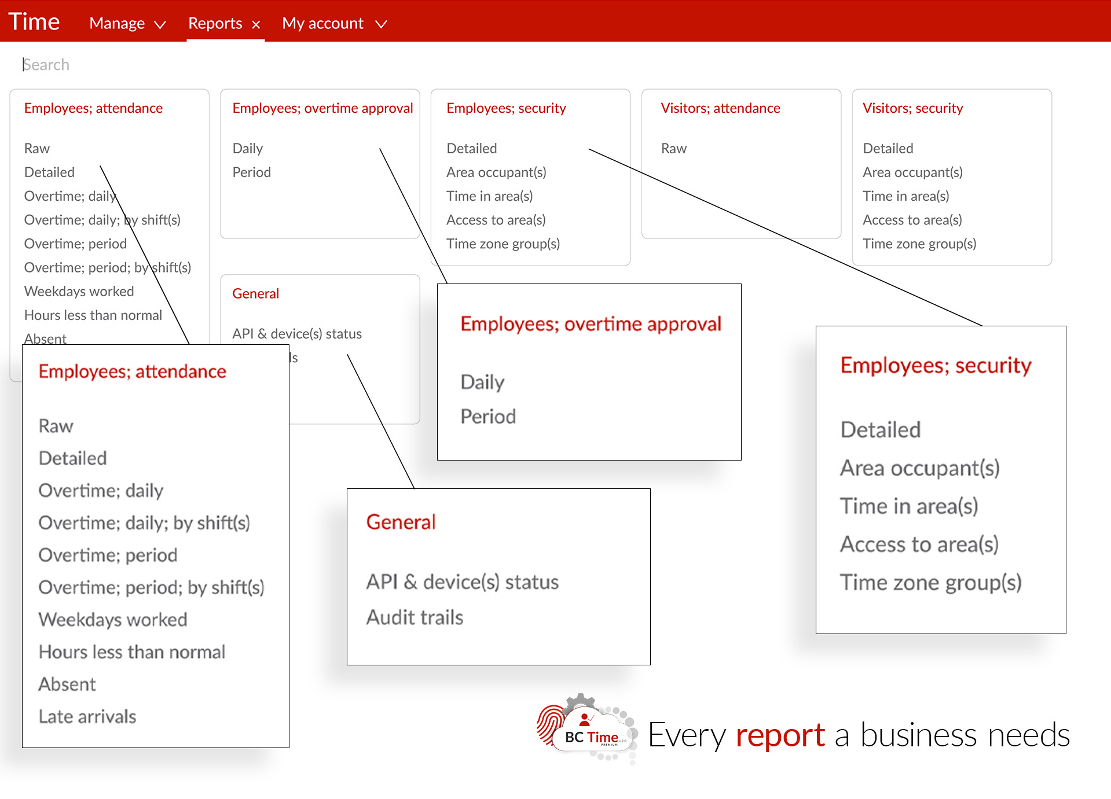1111x799 pixels.
Task: Open the Detailed report under Visitors; security
Action: tap(888, 148)
